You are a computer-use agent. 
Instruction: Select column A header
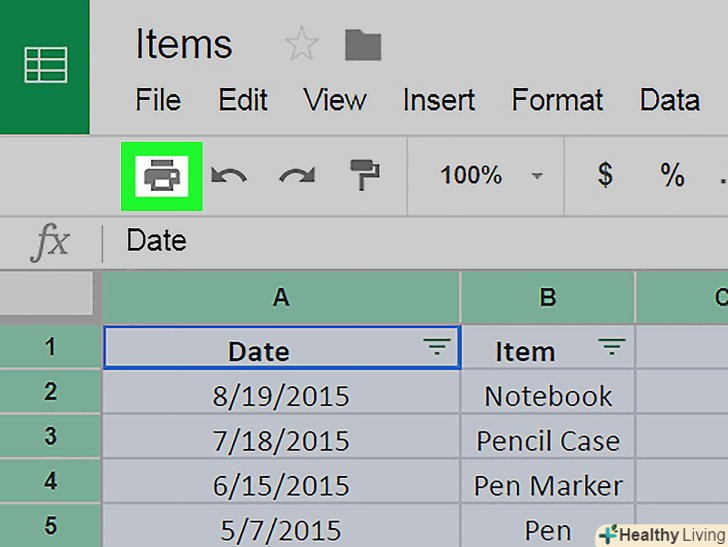281,297
